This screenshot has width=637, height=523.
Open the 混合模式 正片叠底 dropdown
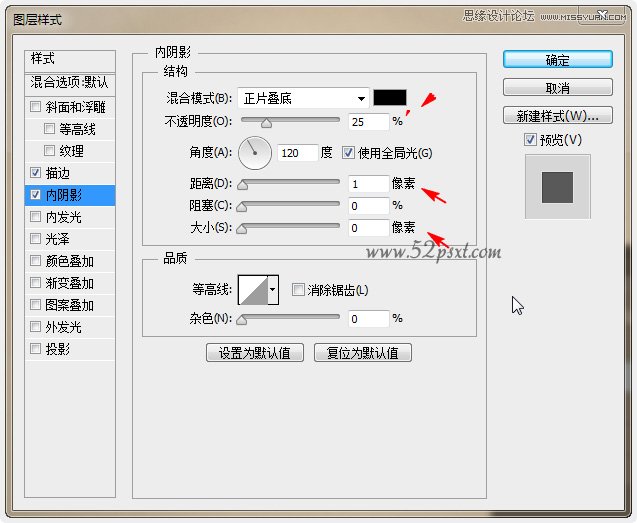coord(303,98)
